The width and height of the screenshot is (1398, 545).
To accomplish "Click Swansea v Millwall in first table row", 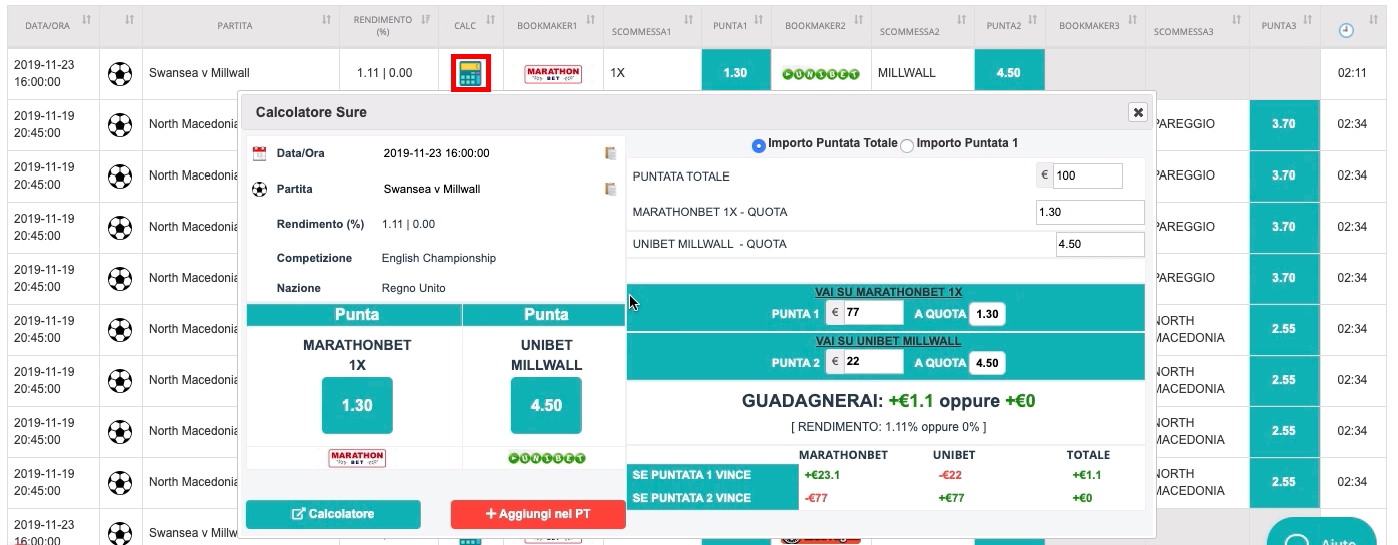I will [199, 73].
